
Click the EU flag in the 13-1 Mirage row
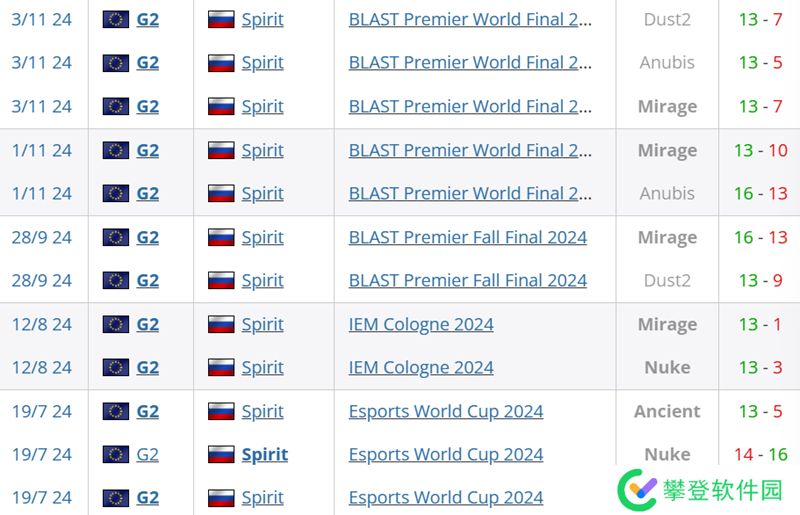point(116,325)
